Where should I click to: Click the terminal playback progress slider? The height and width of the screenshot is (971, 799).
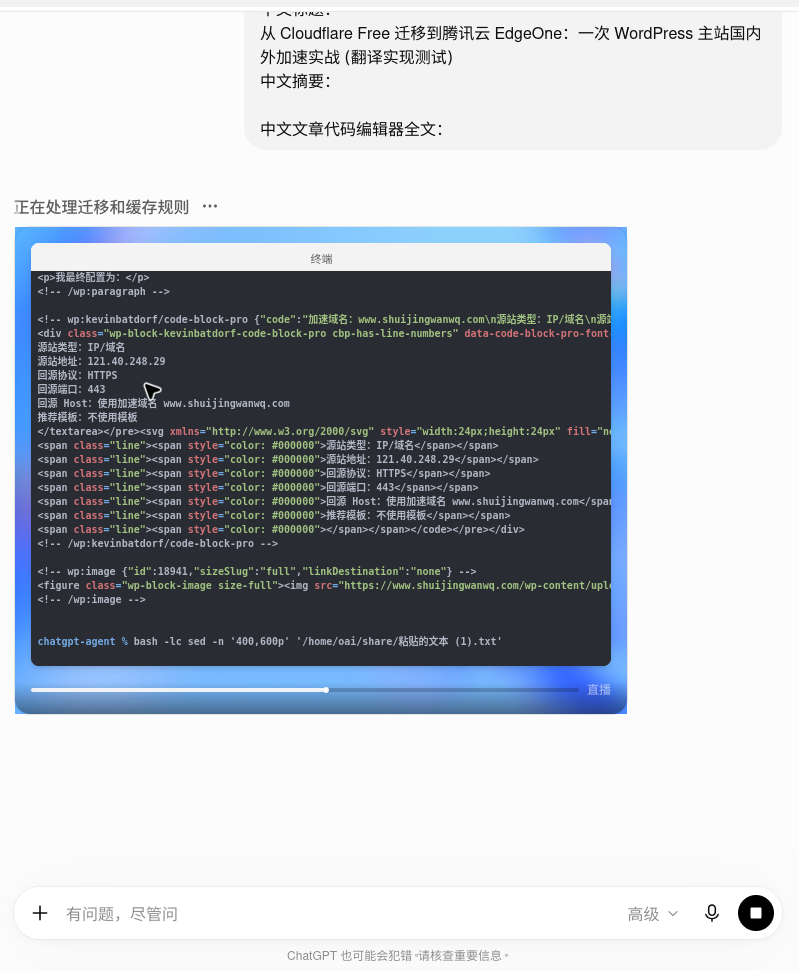(x=305, y=689)
